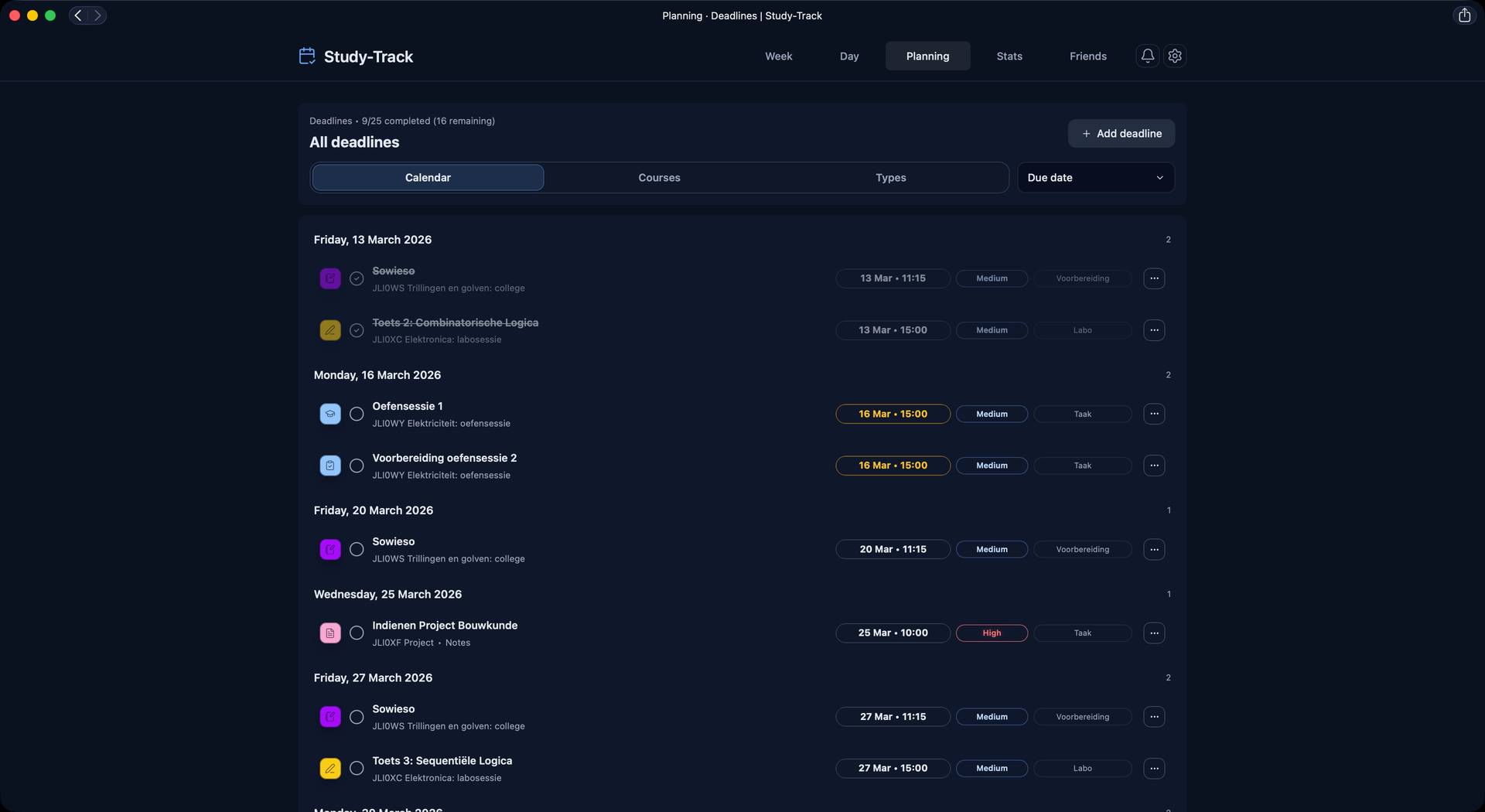Uncheck the completed Toets 2 deadline
This screenshot has height=812, width=1485.
click(357, 330)
